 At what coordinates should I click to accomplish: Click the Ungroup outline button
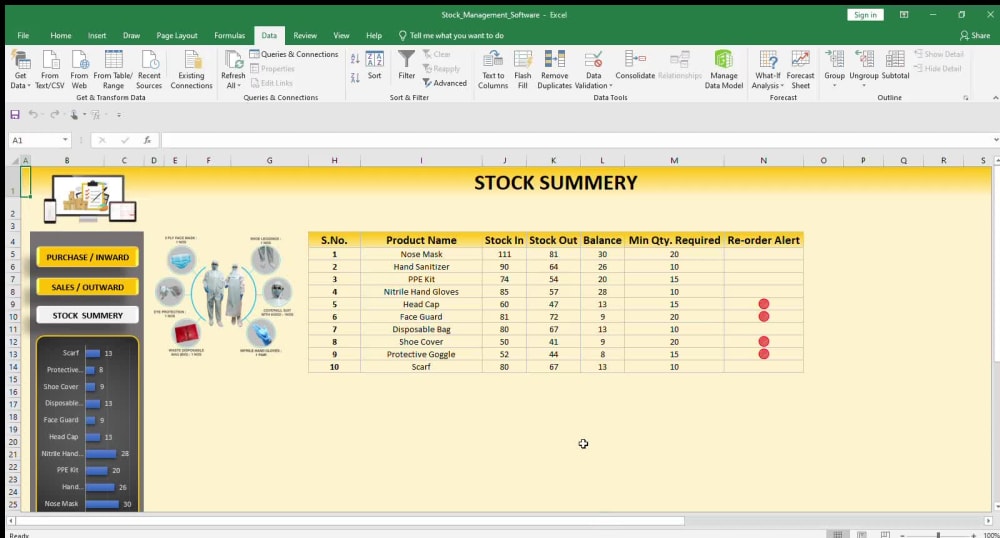click(x=864, y=68)
